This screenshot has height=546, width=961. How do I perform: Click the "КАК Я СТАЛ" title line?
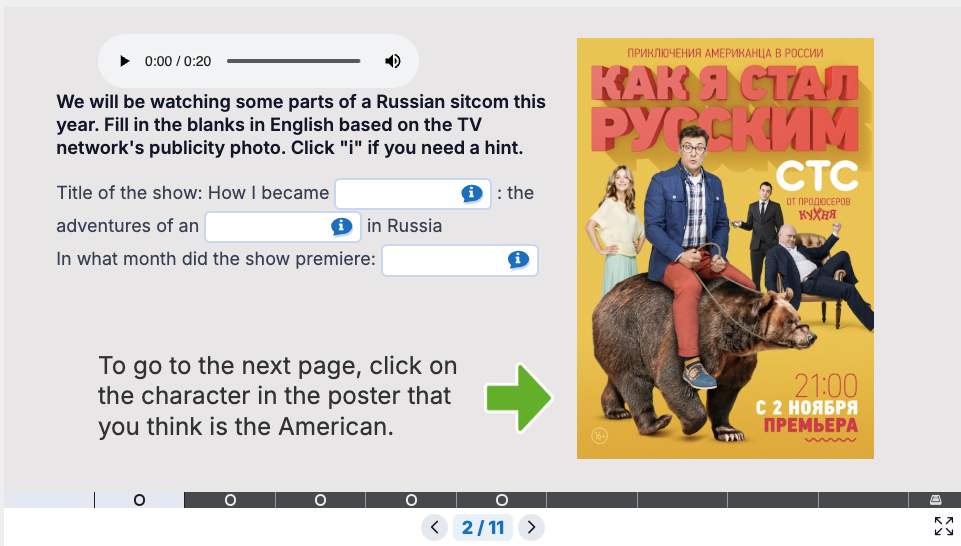[x=724, y=84]
